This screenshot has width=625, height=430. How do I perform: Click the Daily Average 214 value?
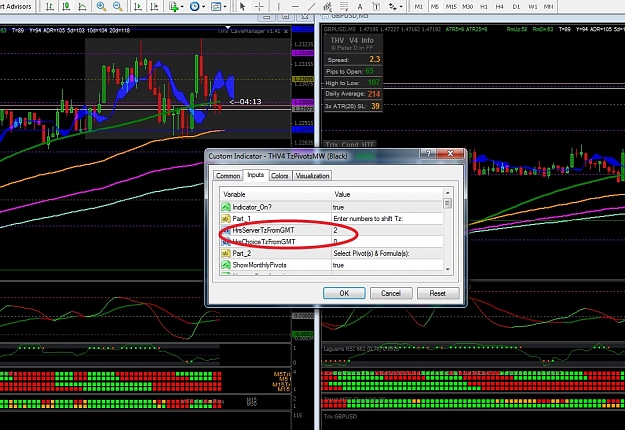point(374,94)
